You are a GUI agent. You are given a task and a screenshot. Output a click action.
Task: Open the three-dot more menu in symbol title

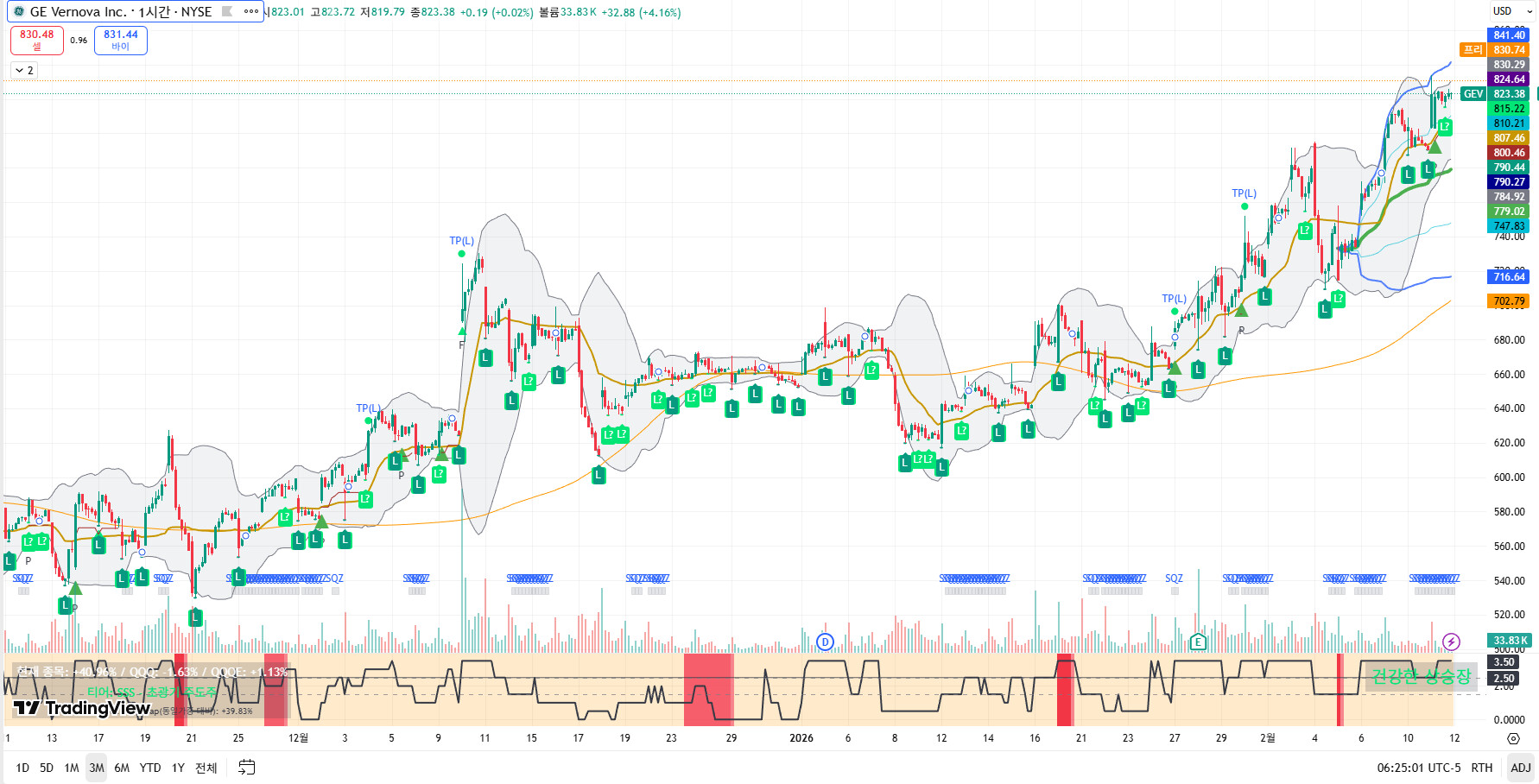pos(251,12)
